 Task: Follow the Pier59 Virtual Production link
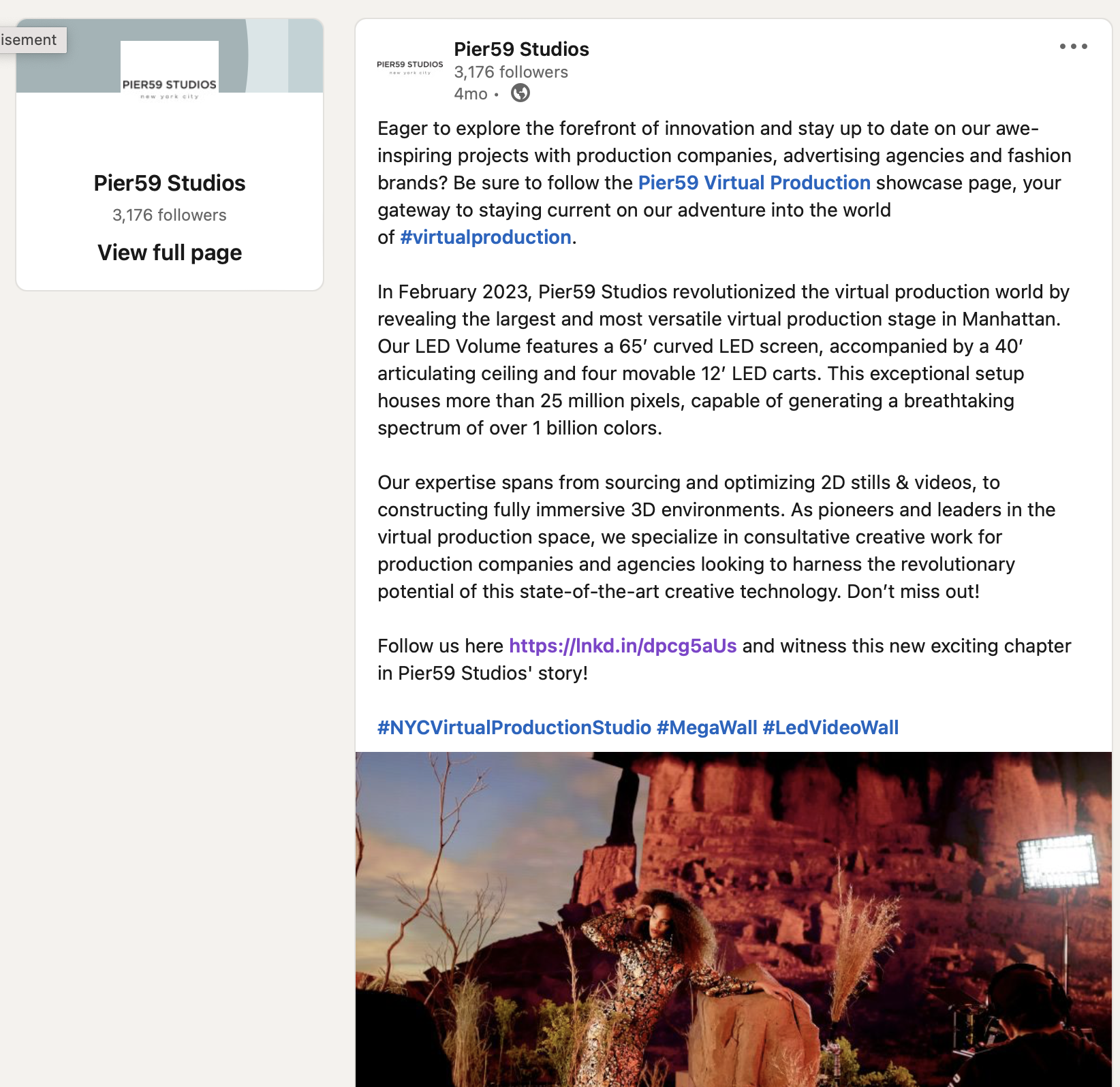(754, 183)
